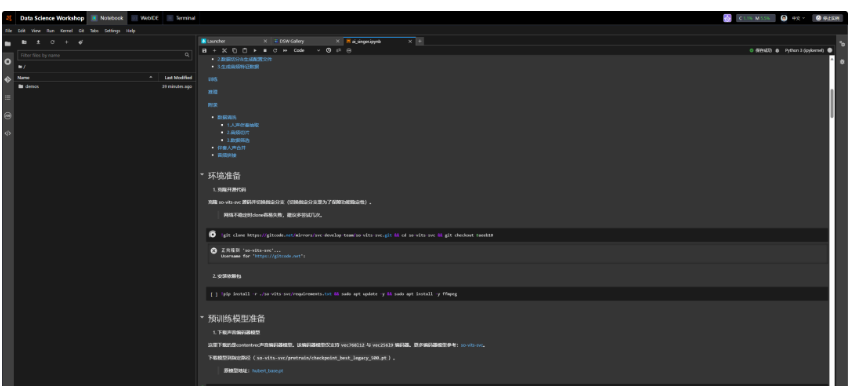
Task: Click the gear icon on right sidebar
Action: coord(842,62)
